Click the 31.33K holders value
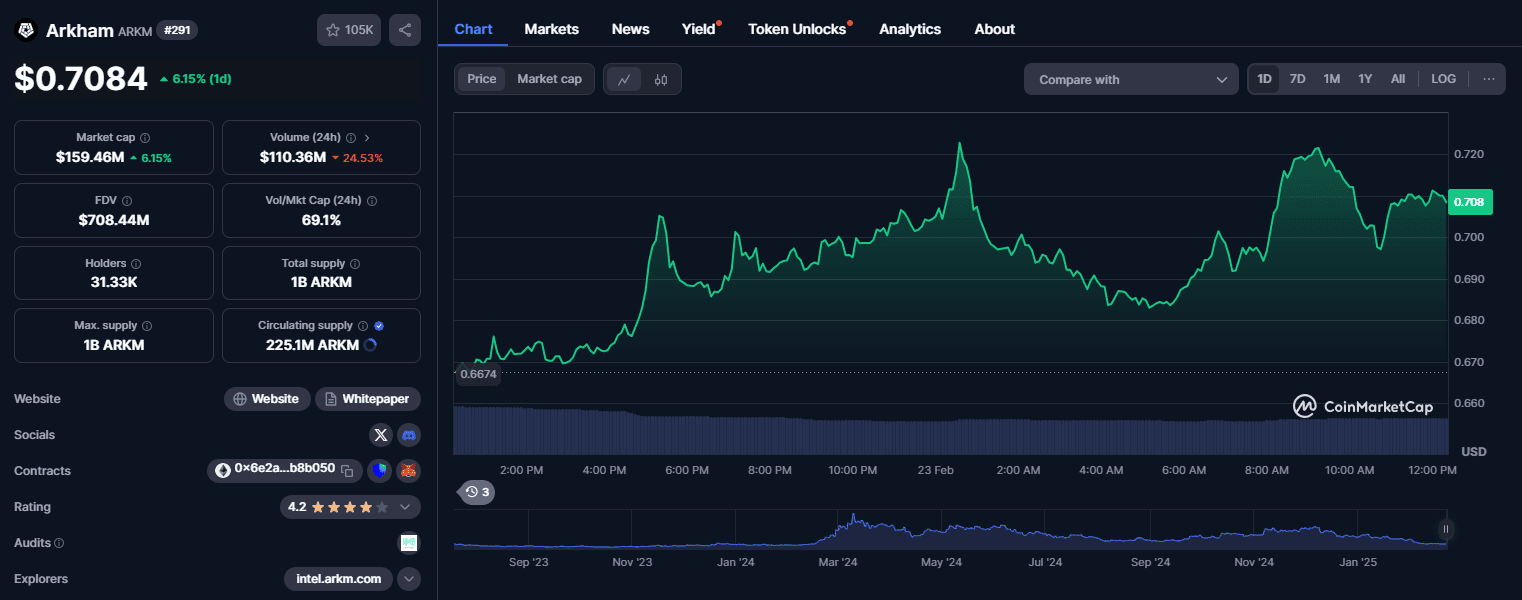 114,282
